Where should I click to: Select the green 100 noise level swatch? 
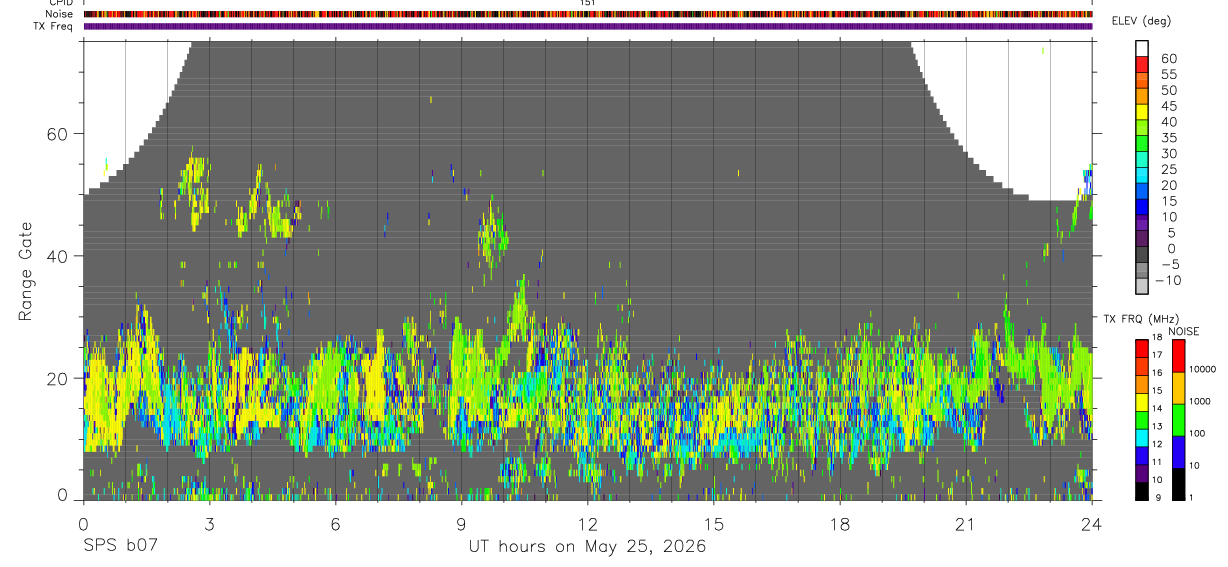(x=1178, y=420)
